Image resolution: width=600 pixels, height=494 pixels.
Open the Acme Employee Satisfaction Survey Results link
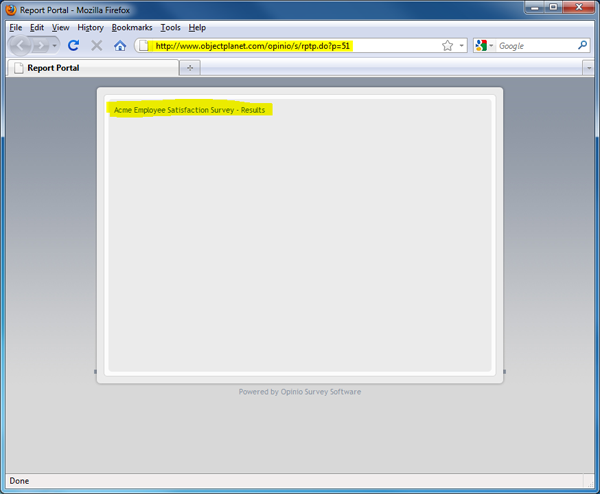[190, 110]
